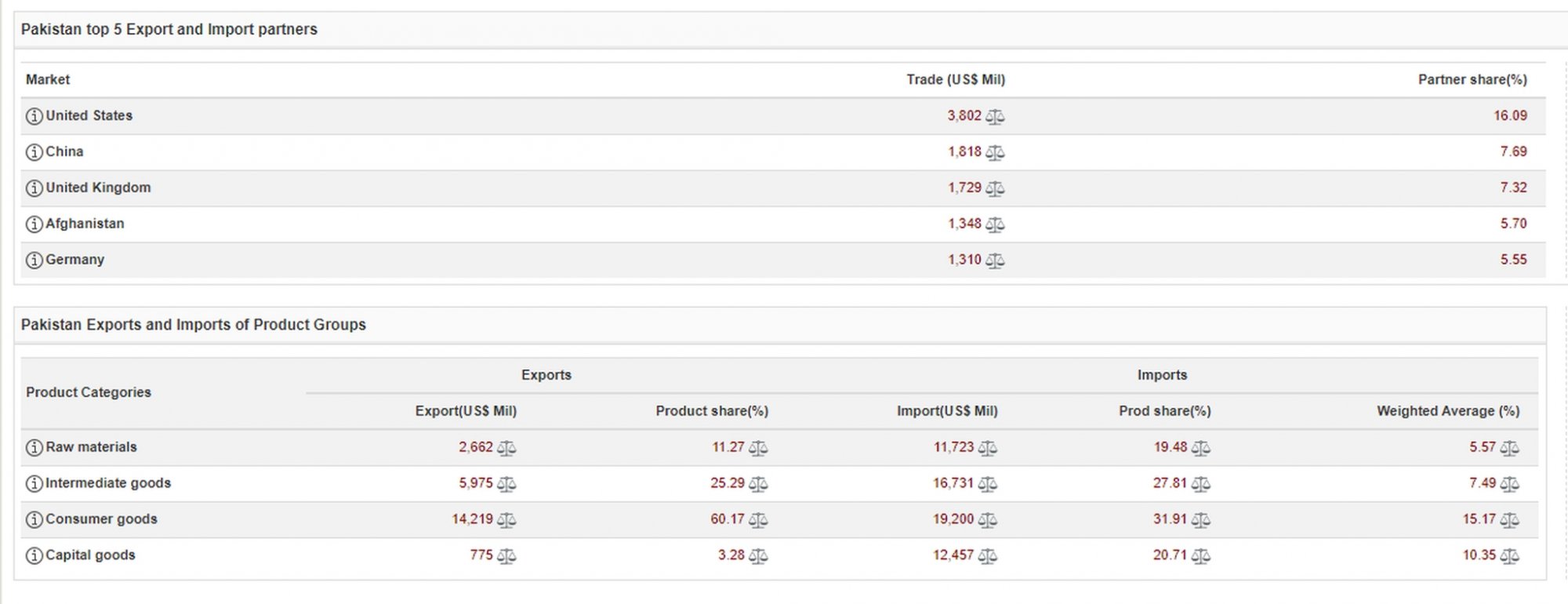Click the scale icon next to export 5,975

[x=506, y=485]
